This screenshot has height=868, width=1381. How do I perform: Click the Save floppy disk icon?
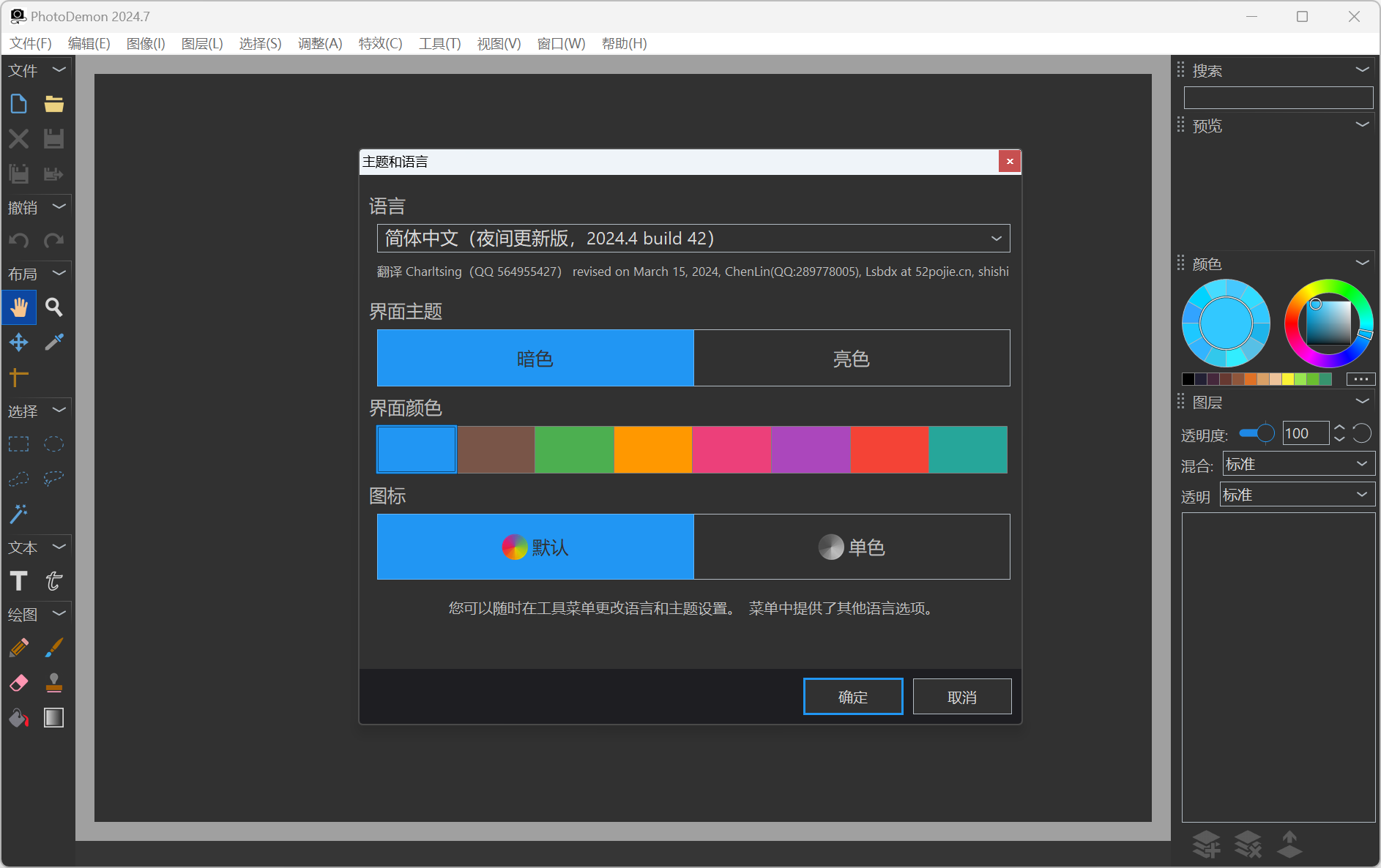click(53, 138)
